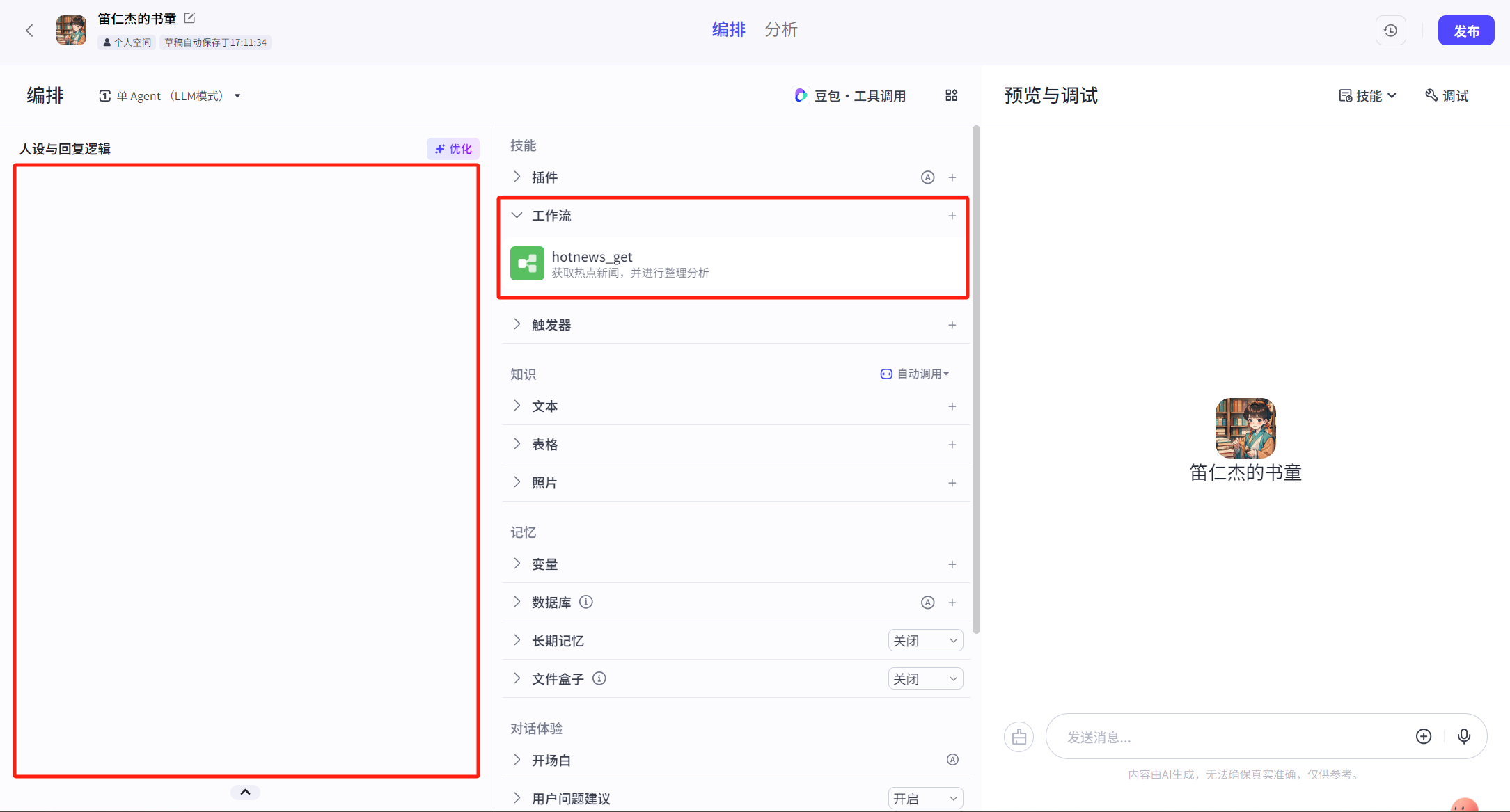Open the 文件盒子 on/off dropdown
The height and width of the screenshot is (812, 1510).
coord(925,679)
